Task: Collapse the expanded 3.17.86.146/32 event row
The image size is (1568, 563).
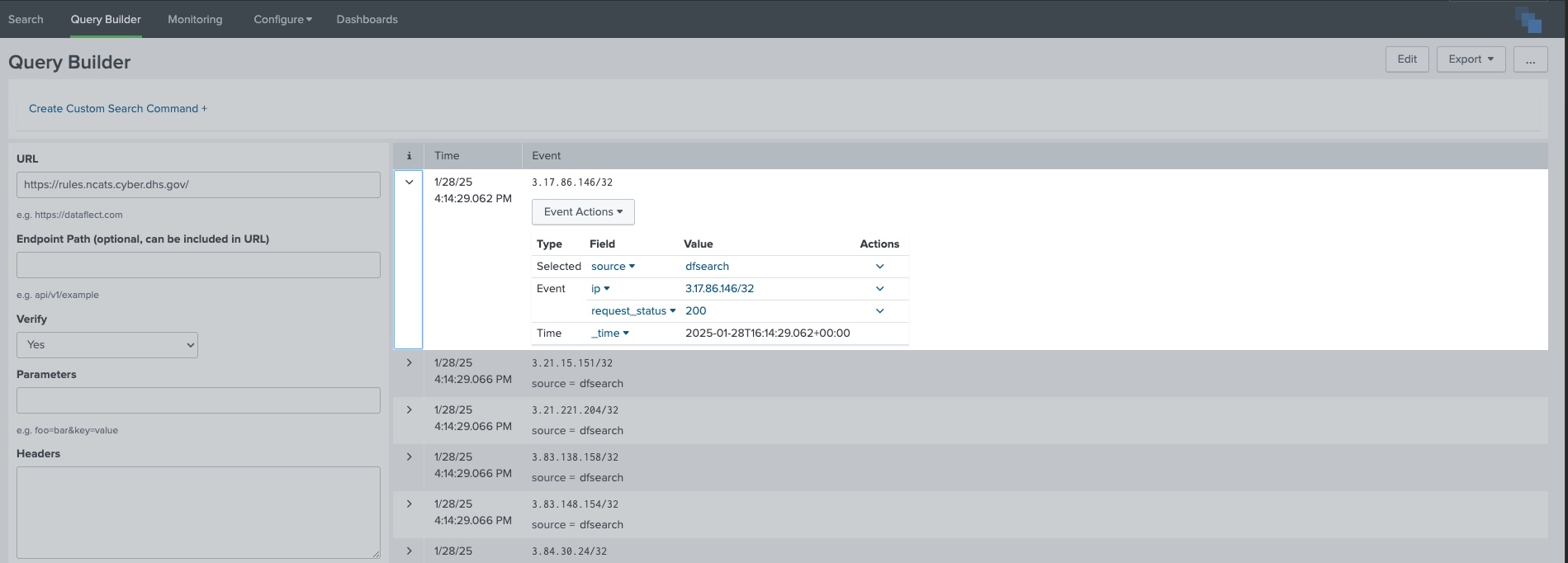Action: pos(409,182)
